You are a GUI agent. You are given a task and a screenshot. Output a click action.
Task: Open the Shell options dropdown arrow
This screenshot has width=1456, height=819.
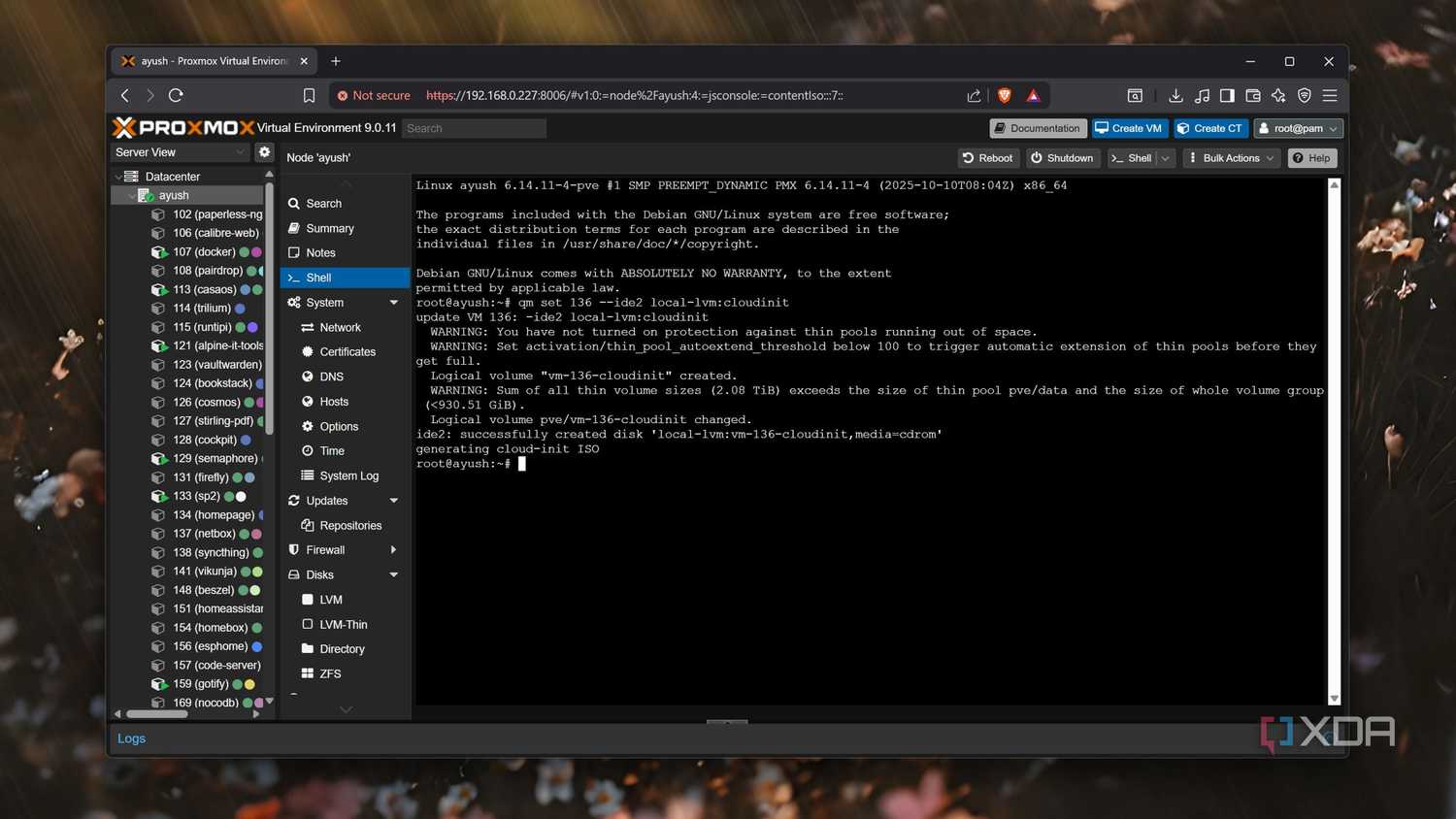pyautogui.click(x=1166, y=158)
